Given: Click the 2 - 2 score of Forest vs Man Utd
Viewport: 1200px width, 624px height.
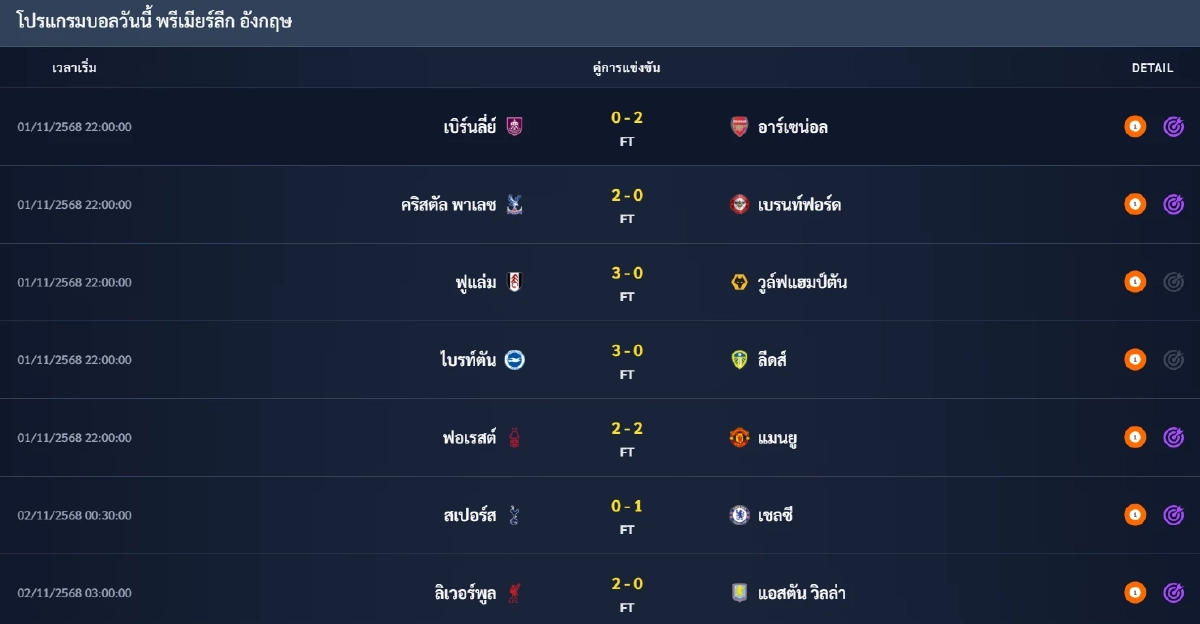Looking at the screenshot, I should 627,429.
